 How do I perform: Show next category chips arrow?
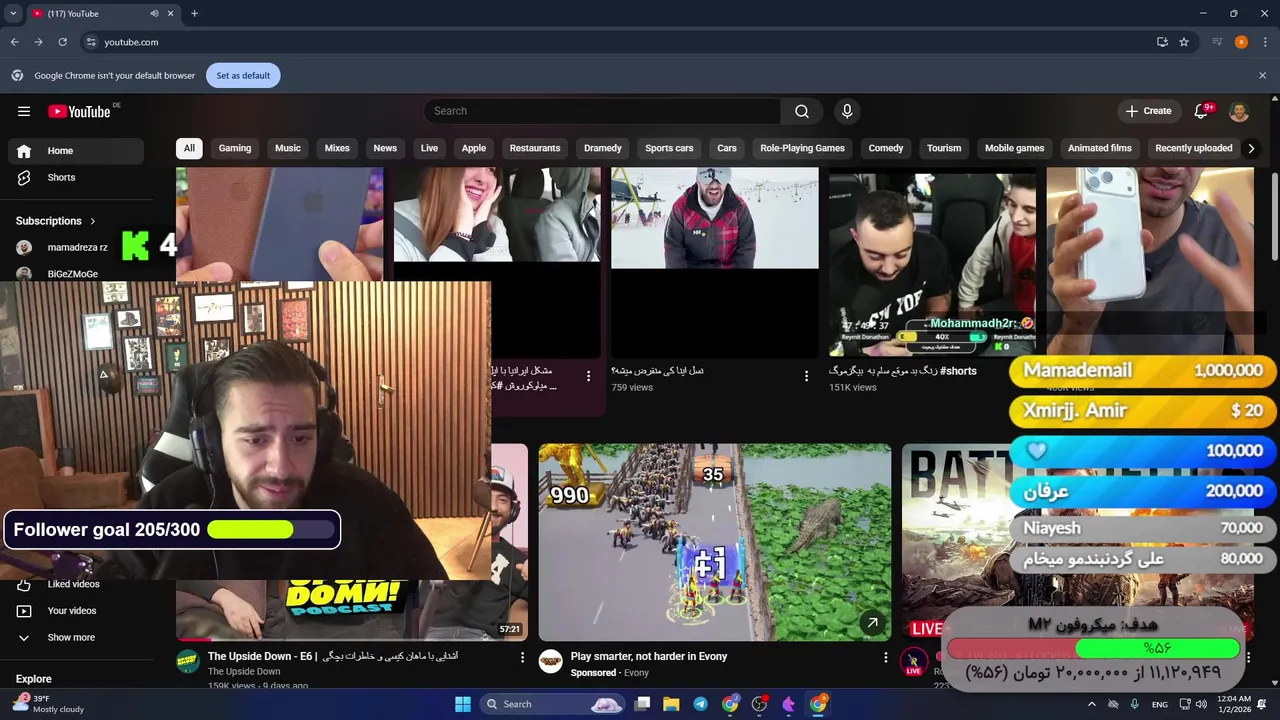pyautogui.click(x=1251, y=148)
